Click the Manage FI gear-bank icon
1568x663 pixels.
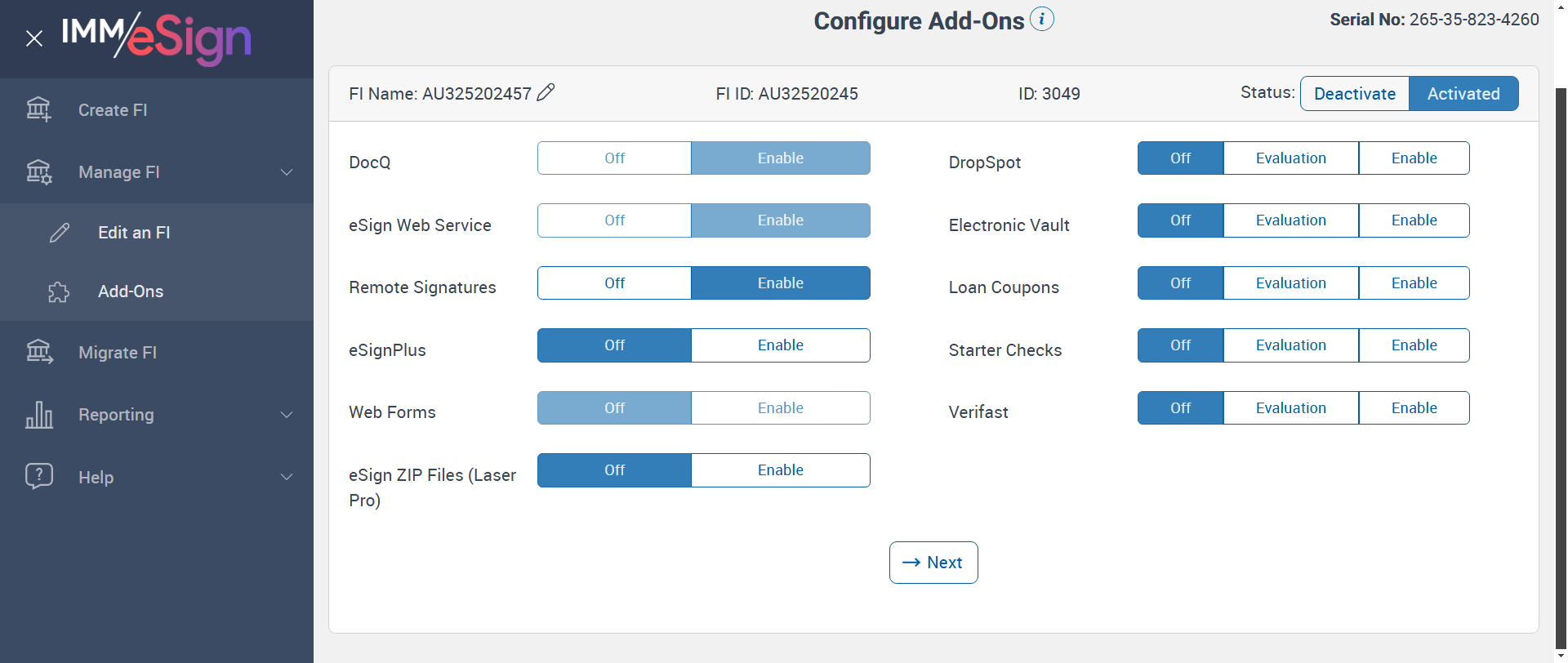(x=38, y=172)
